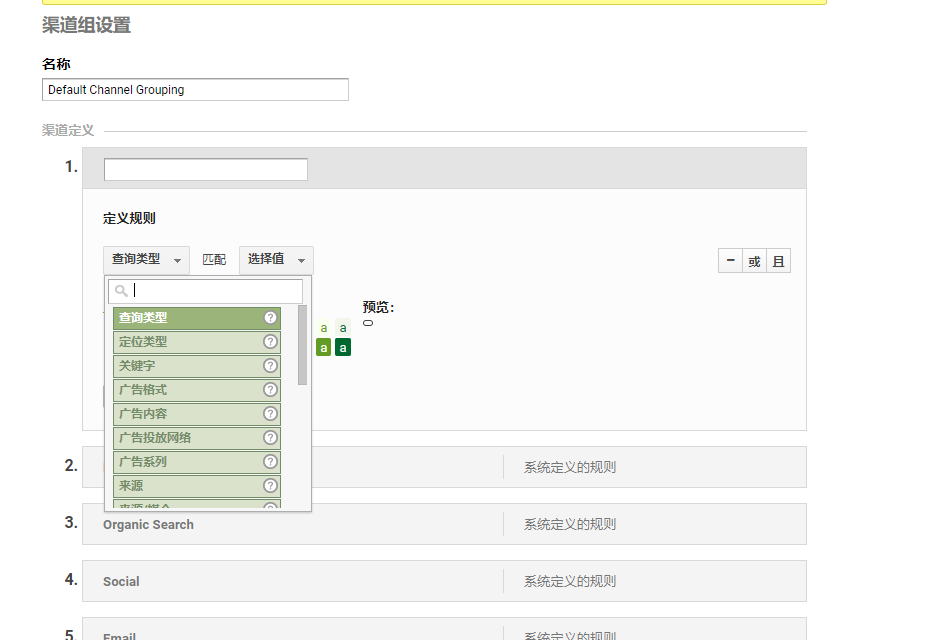
Task: Open help for the 查询类型 option
Action: point(268,317)
